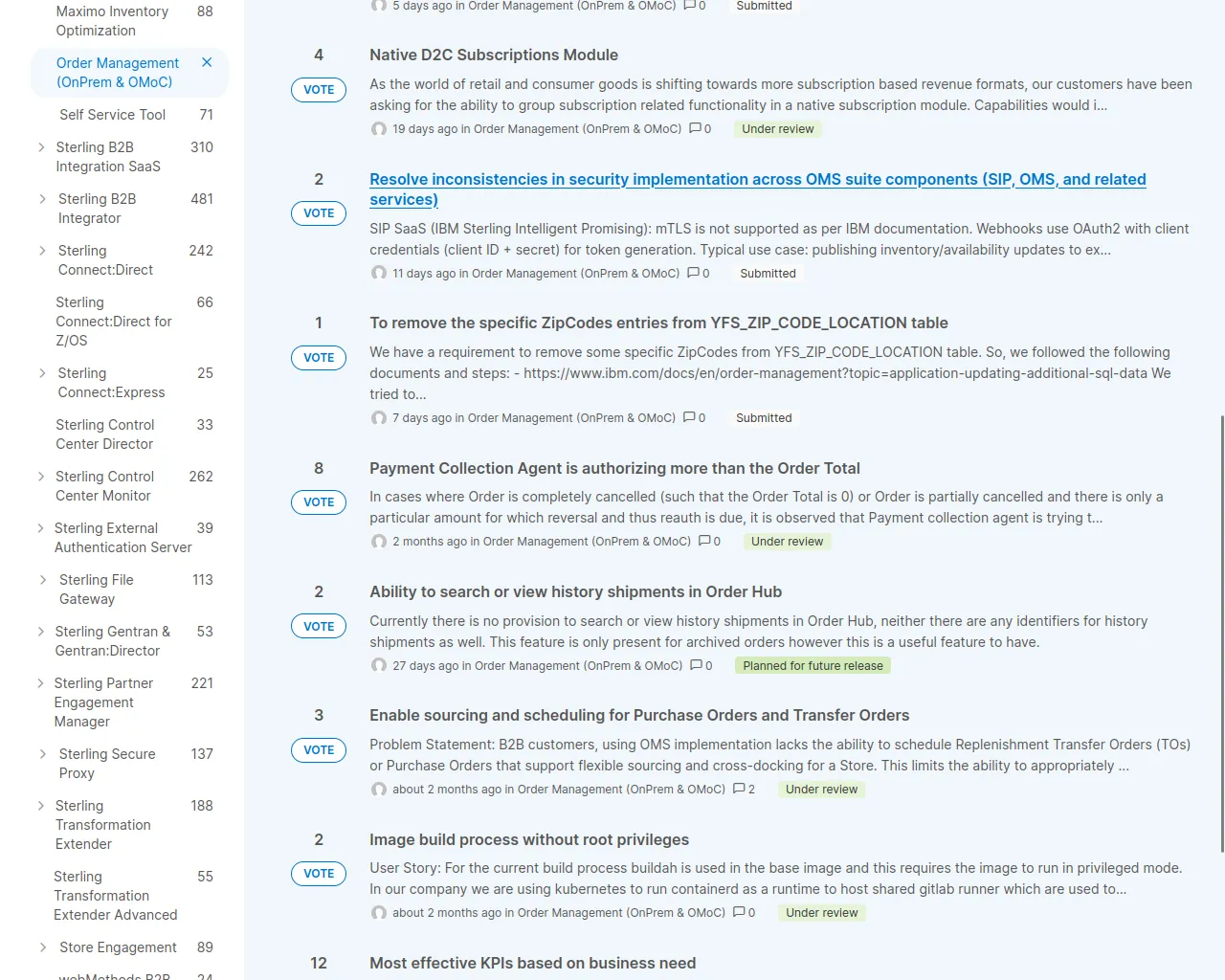The height and width of the screenshot is (980, 1225).
Task: Select Order Management (OnPrem & OMoC) category
Action: pyautogui.click(x=118, y=73)
